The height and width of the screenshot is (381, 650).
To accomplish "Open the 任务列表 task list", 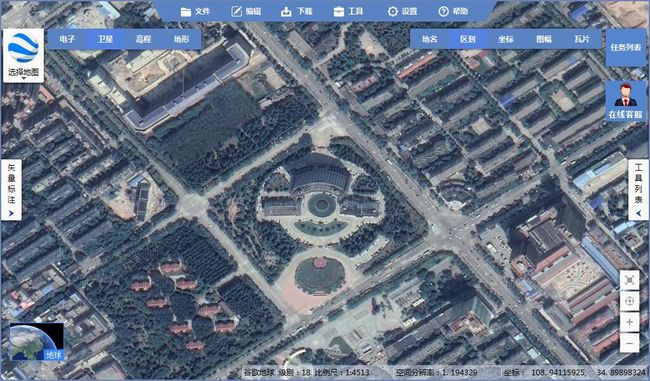I will (x=626, y=48).
